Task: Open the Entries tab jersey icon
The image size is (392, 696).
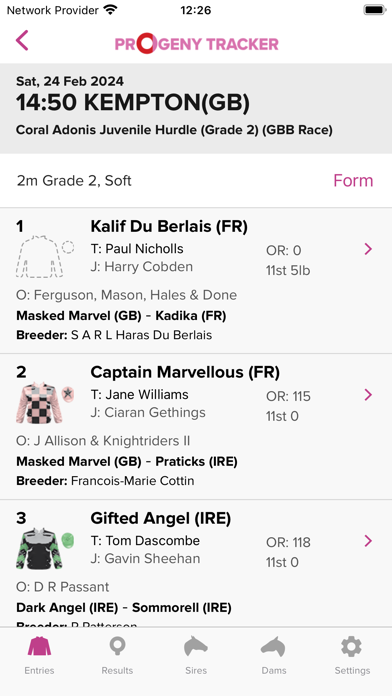Action: click(x=40, y=646)
